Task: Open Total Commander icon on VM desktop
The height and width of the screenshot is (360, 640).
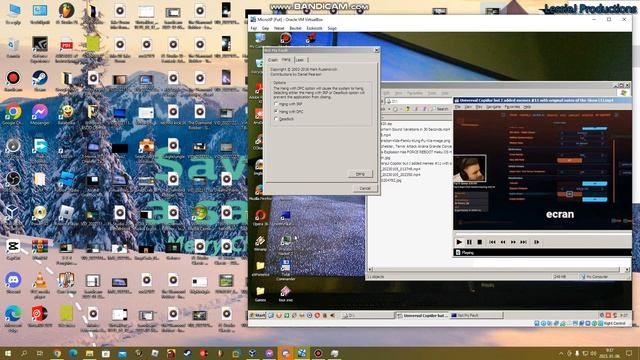Action: pyautogui.click(x=285, y=269)
